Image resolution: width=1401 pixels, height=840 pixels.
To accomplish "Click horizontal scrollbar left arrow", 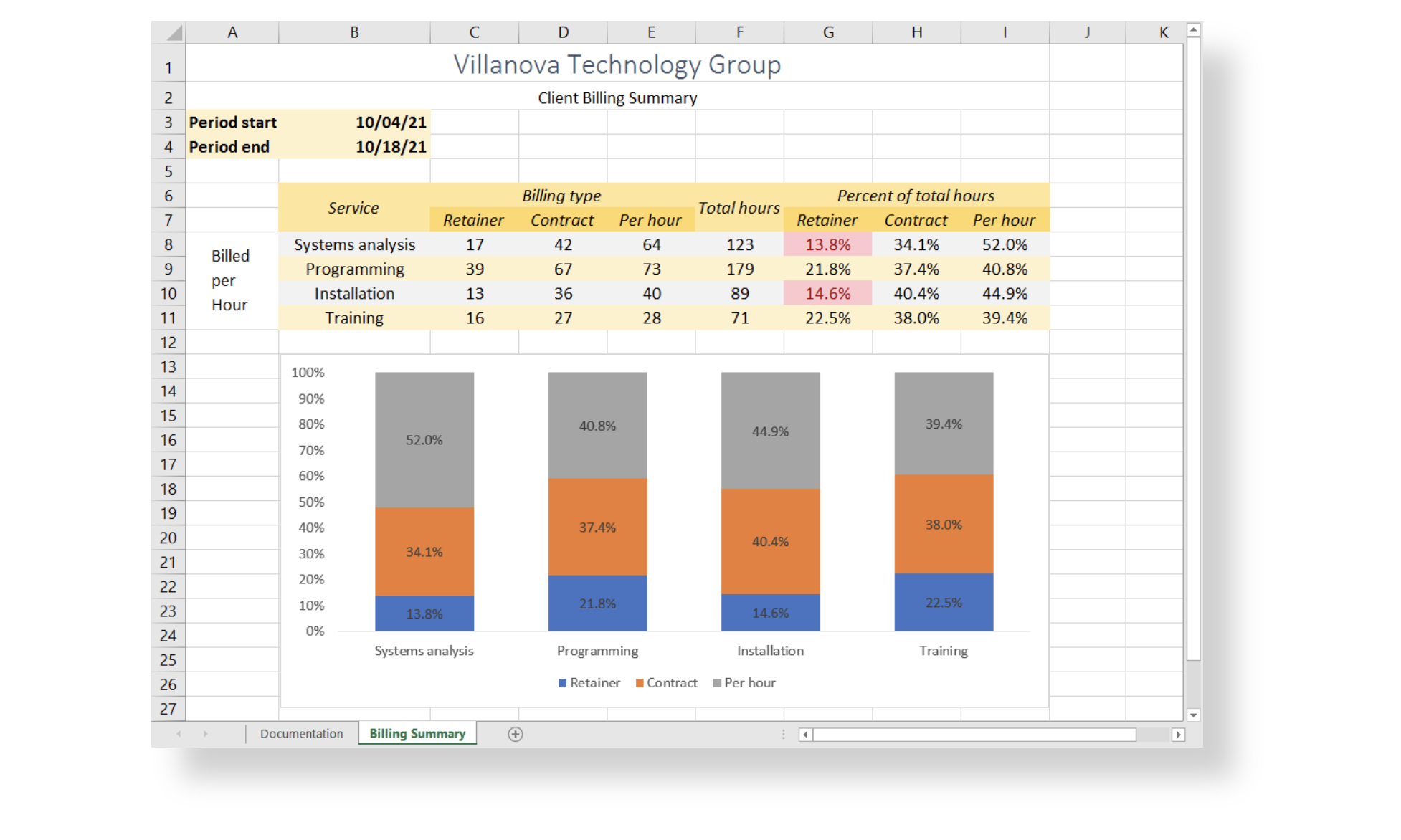I will [805, 735].
